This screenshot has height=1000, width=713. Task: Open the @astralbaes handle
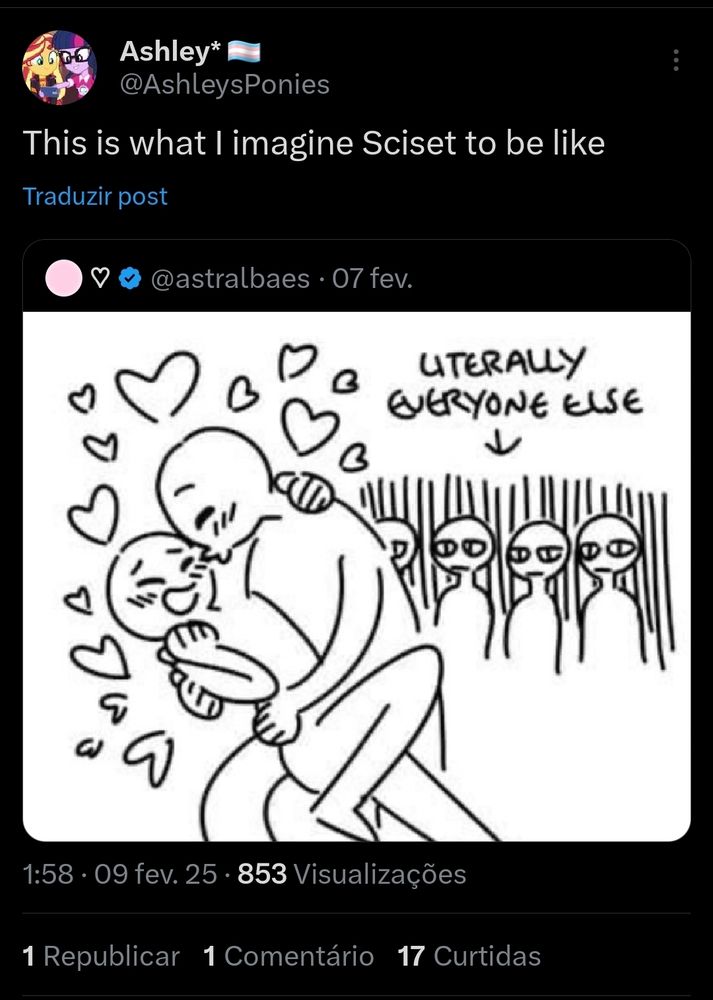[230, 279]
